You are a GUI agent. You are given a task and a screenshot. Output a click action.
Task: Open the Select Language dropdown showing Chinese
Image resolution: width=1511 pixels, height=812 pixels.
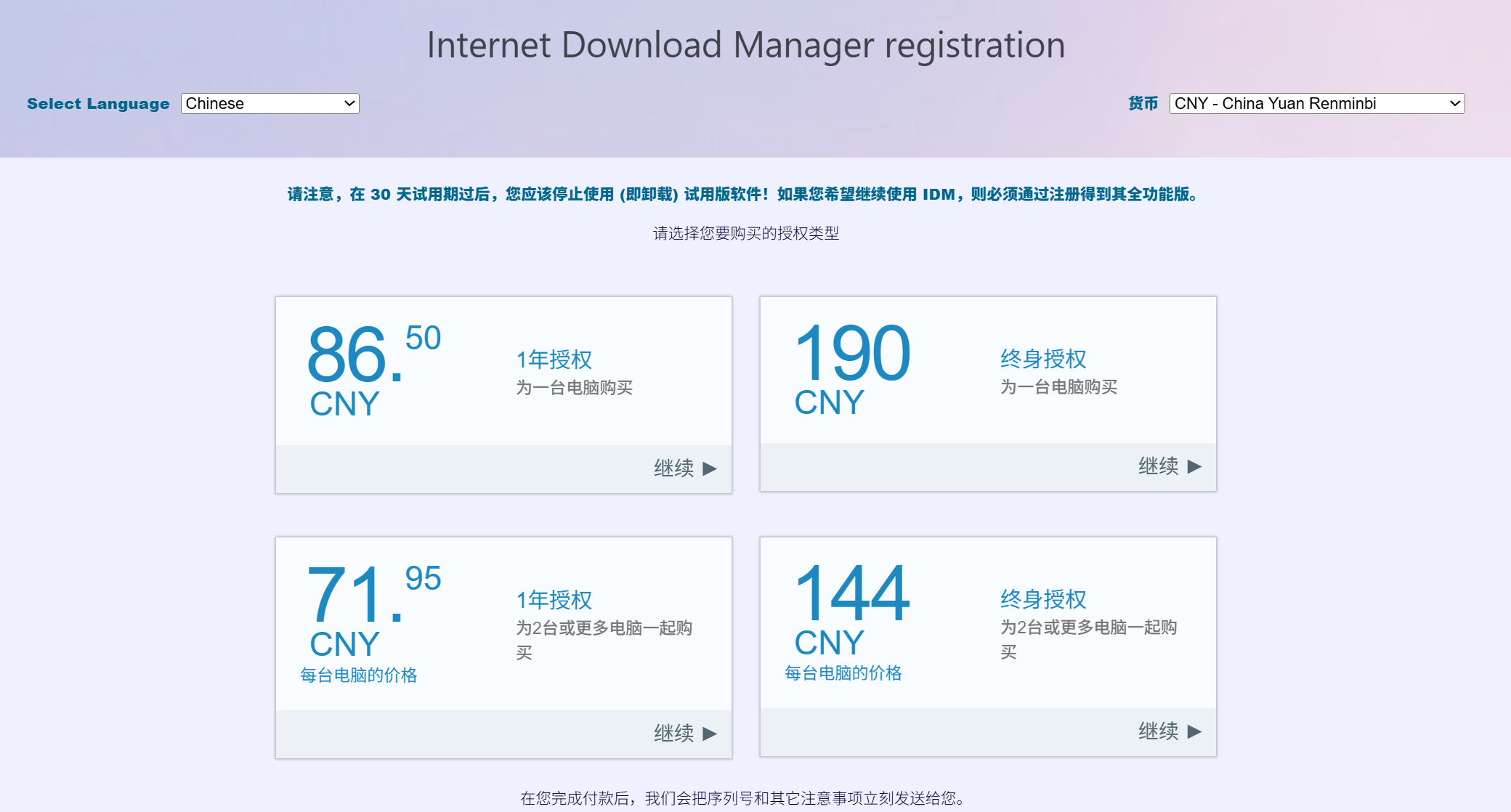coord(270,103)
